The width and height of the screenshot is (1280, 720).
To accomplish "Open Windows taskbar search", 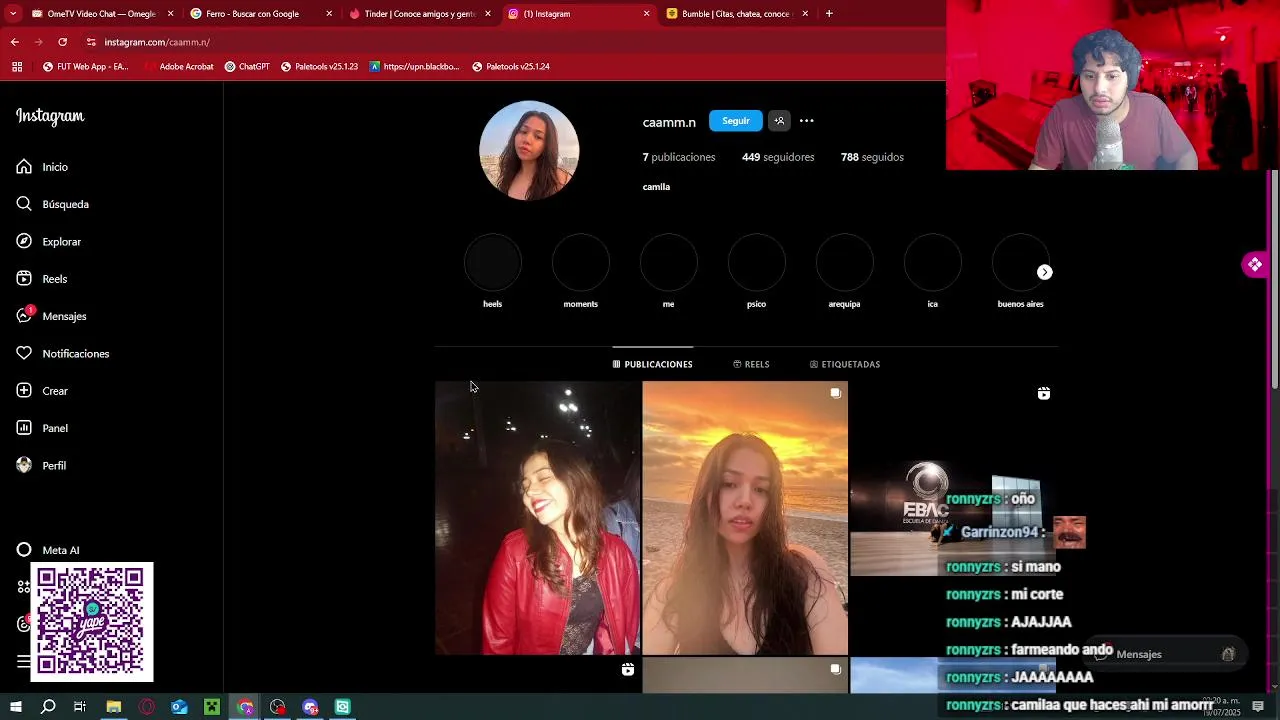I will [48, 707].
